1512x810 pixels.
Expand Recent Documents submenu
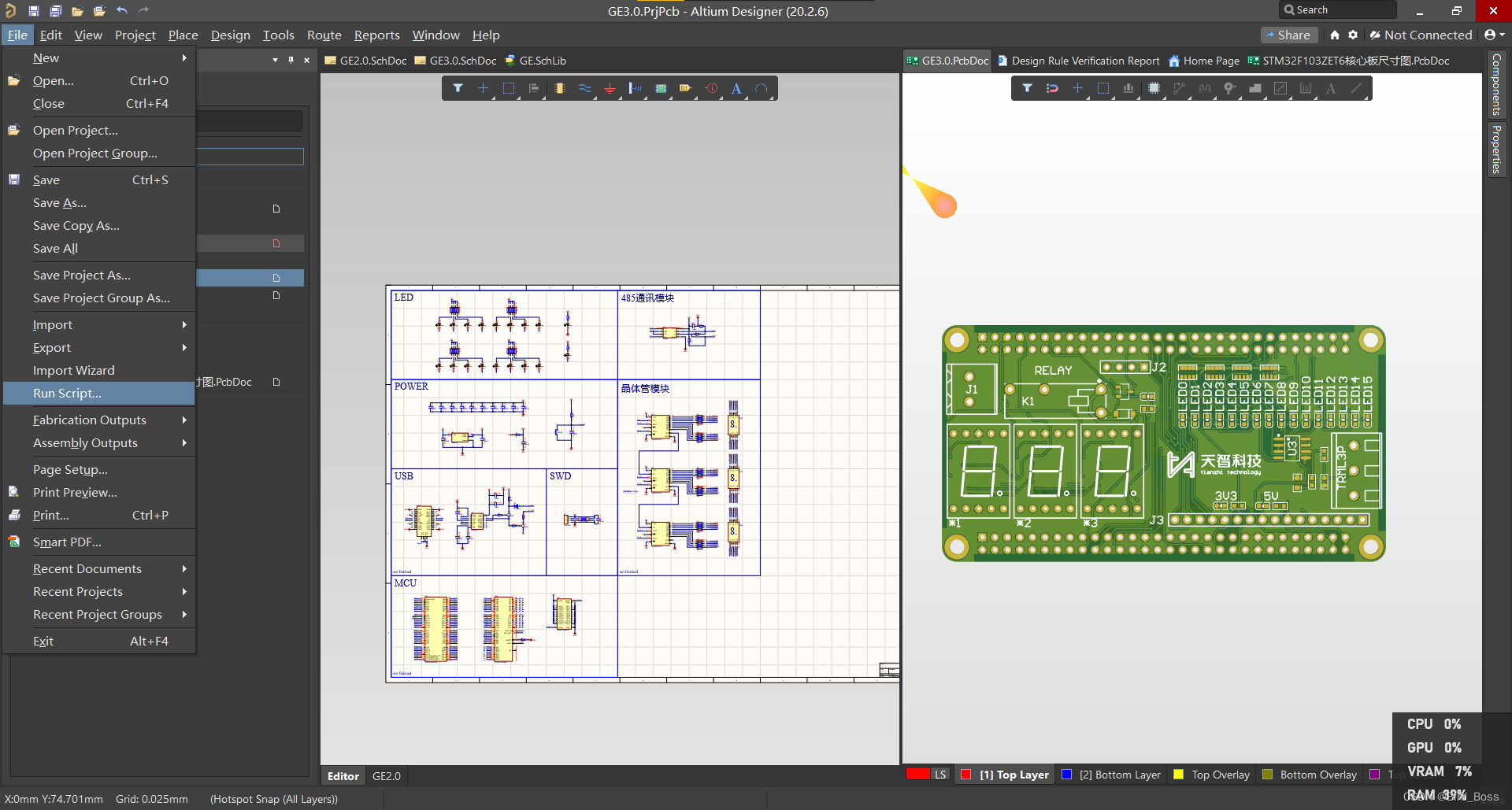[98, 568]
